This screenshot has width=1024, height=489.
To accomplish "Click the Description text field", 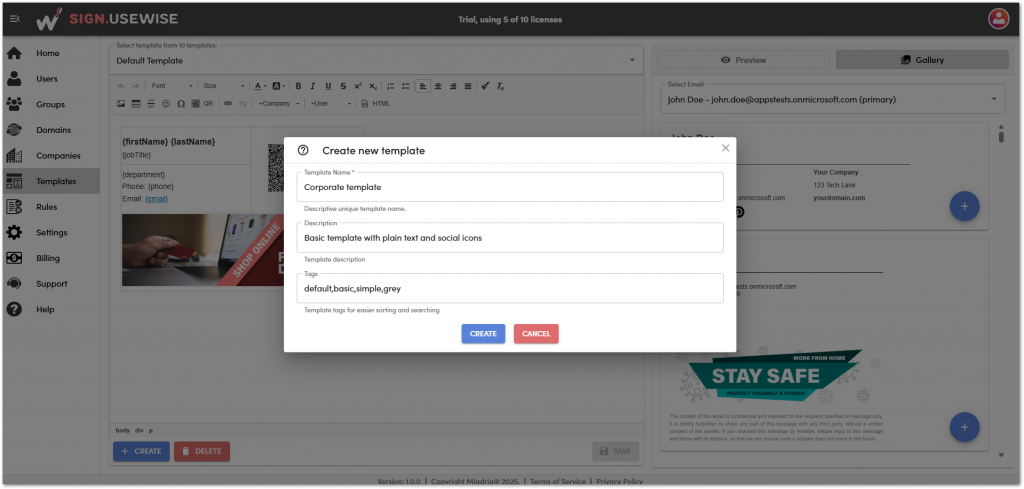I will [x=510, y=238].
